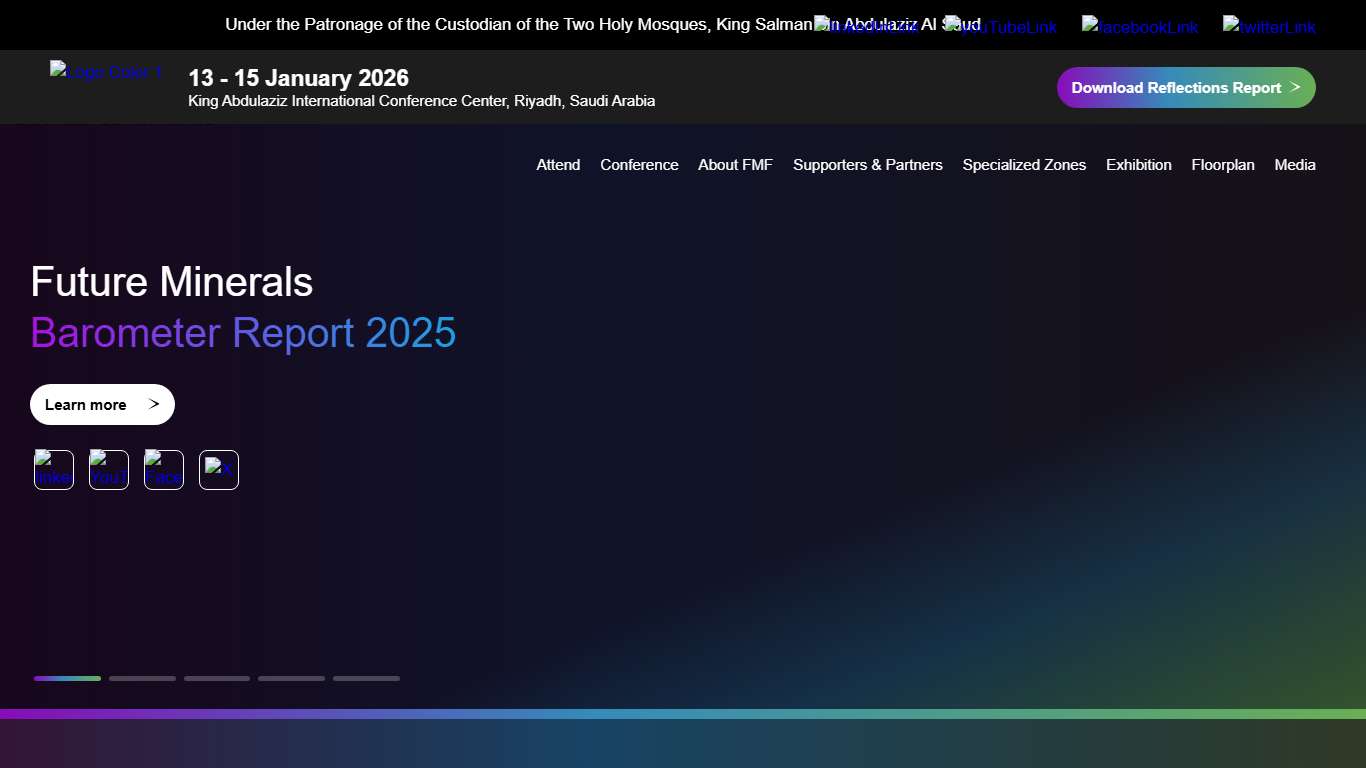1366x768 pixels.
Task: Open the Media navigation menu
Action: click(x=1295, y=165)
